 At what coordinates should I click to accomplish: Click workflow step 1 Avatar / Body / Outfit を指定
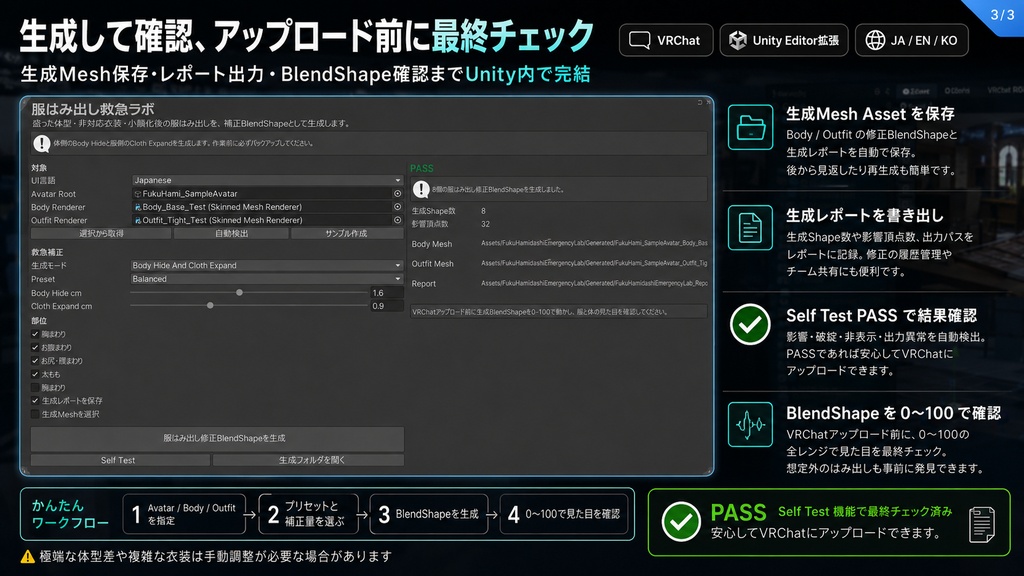pyautogui.click(x=184, y=515)
